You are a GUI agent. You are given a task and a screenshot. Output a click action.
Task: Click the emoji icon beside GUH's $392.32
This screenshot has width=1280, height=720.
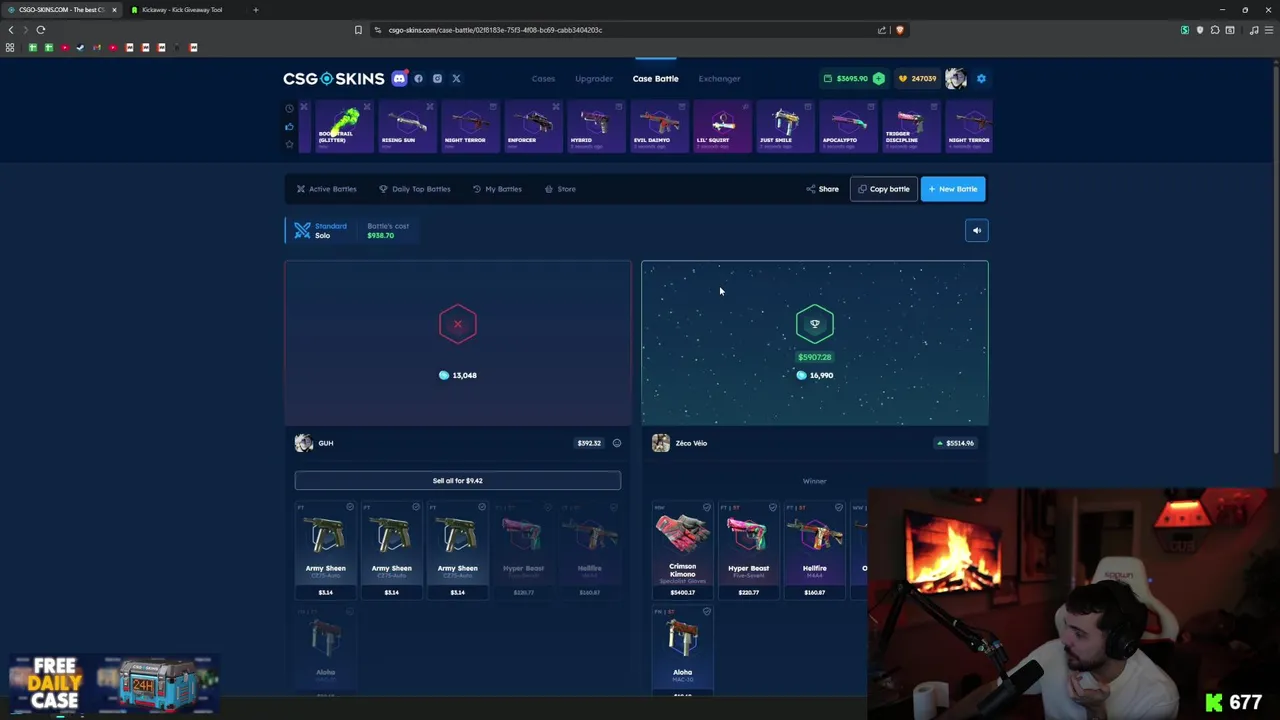coord(616,443)
